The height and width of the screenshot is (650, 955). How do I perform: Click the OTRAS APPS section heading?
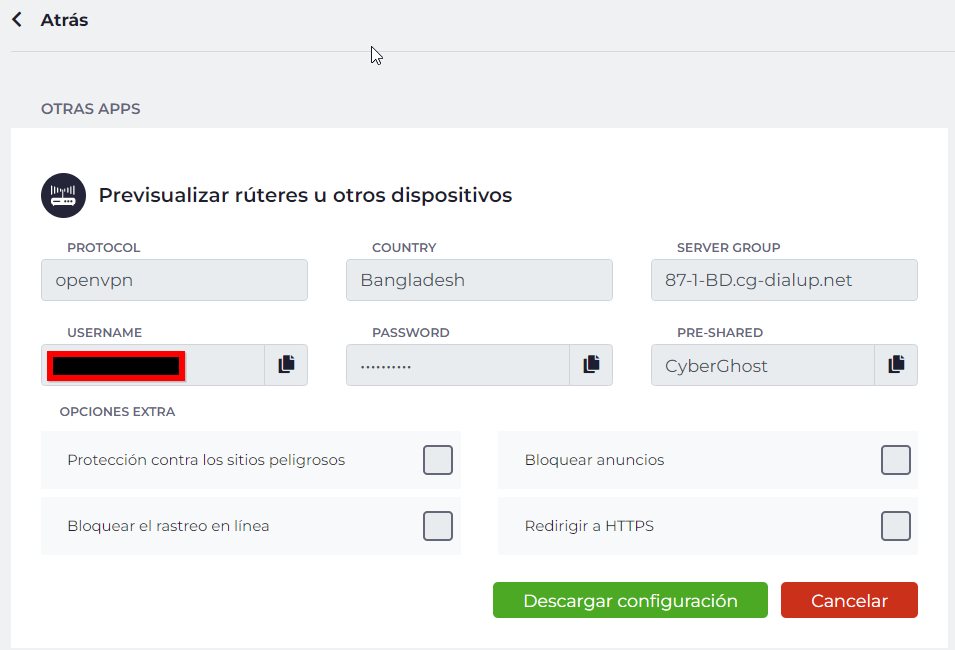(x=90, y=109)
